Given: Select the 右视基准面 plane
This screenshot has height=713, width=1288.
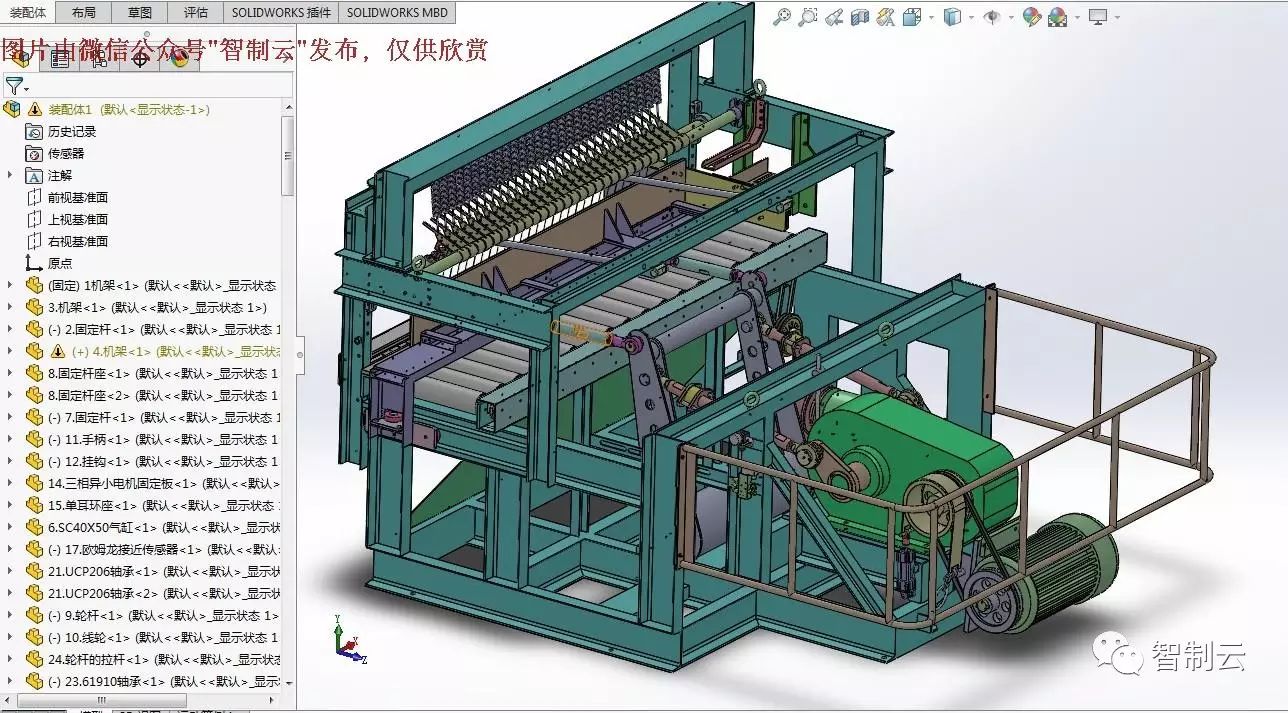Looking at the screenshot, I should pyautogui.click(x=78, y=241).
